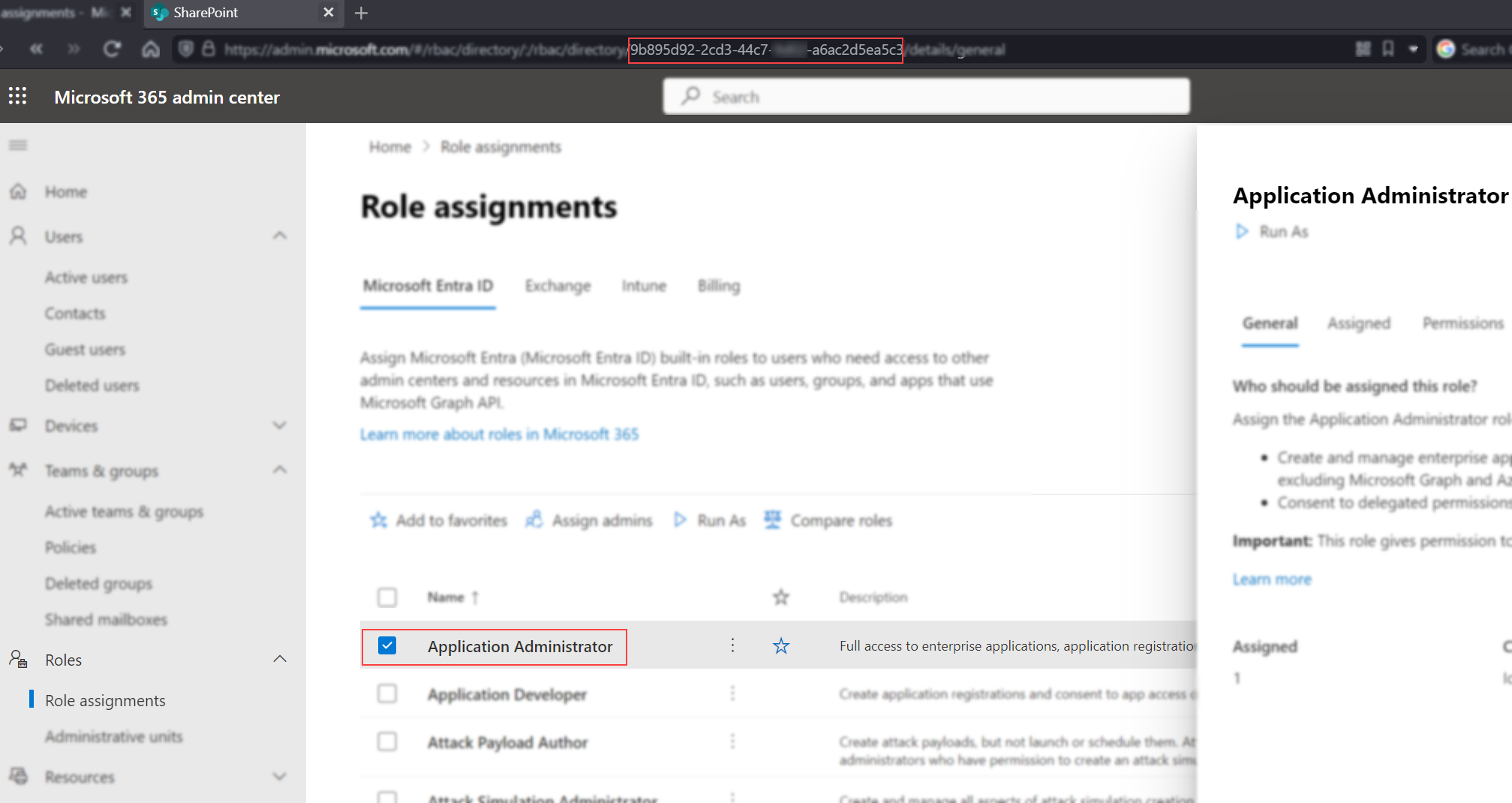
Task: Toggle the select-all checkbox in header
Action: click(x=387, y=597)
